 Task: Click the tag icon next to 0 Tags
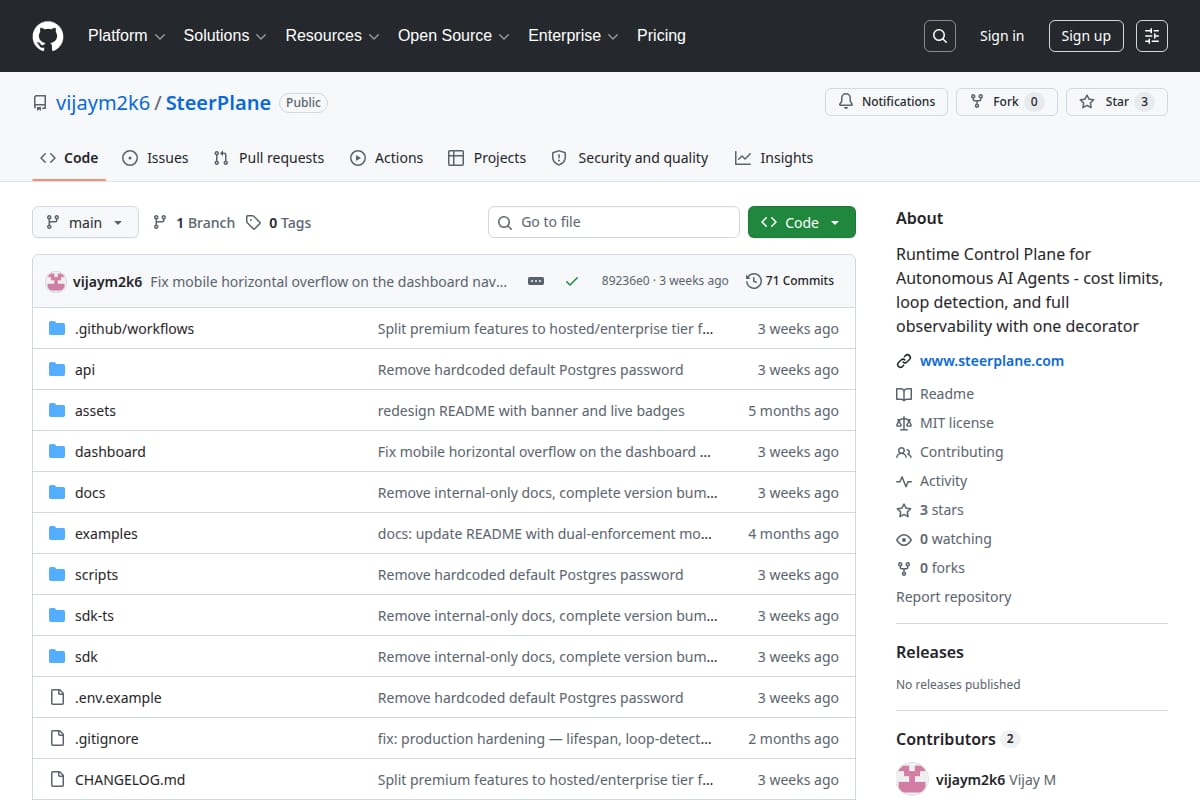coord(253,222)
